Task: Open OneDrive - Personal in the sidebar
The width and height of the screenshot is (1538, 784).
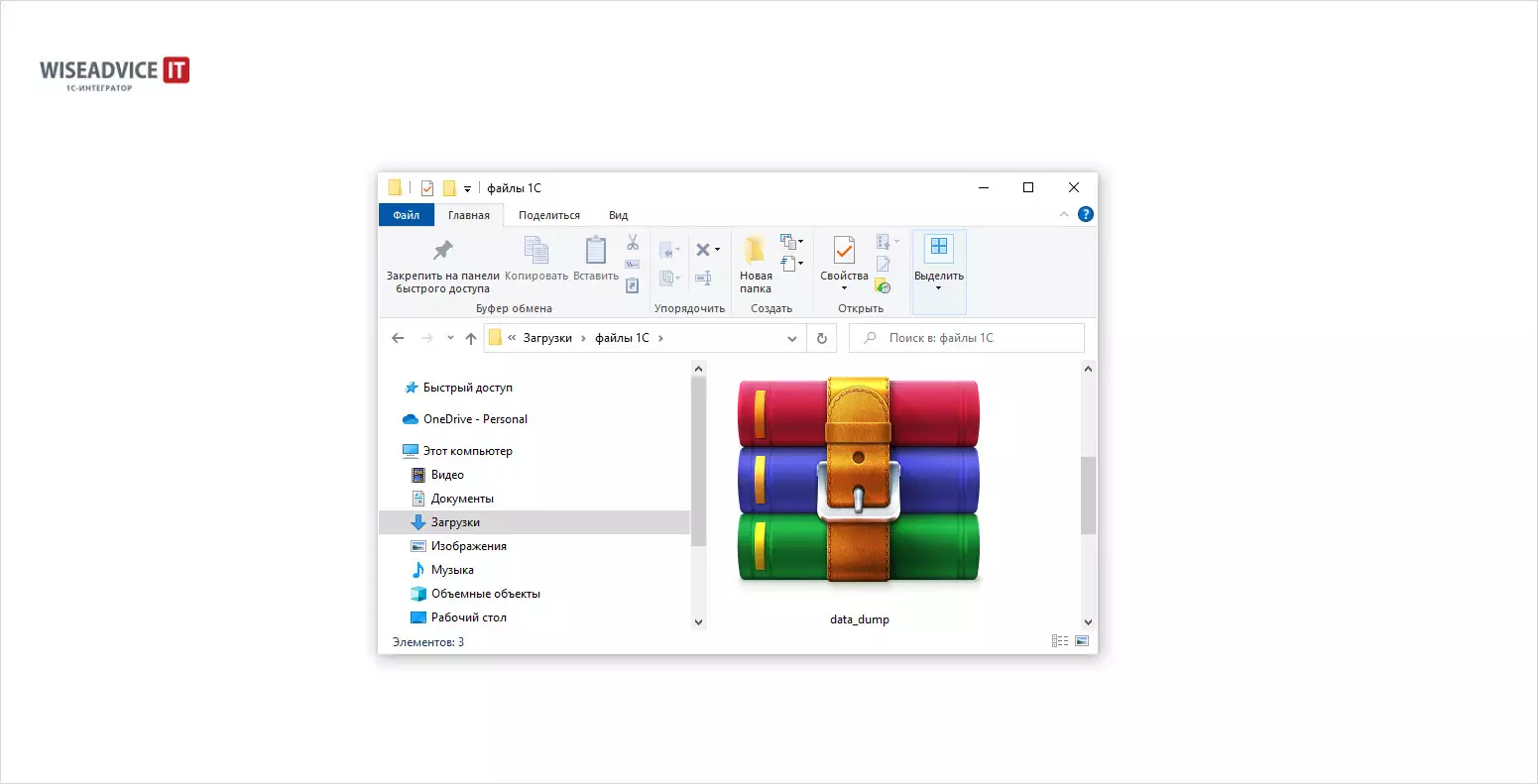Action: click(475, 419)
